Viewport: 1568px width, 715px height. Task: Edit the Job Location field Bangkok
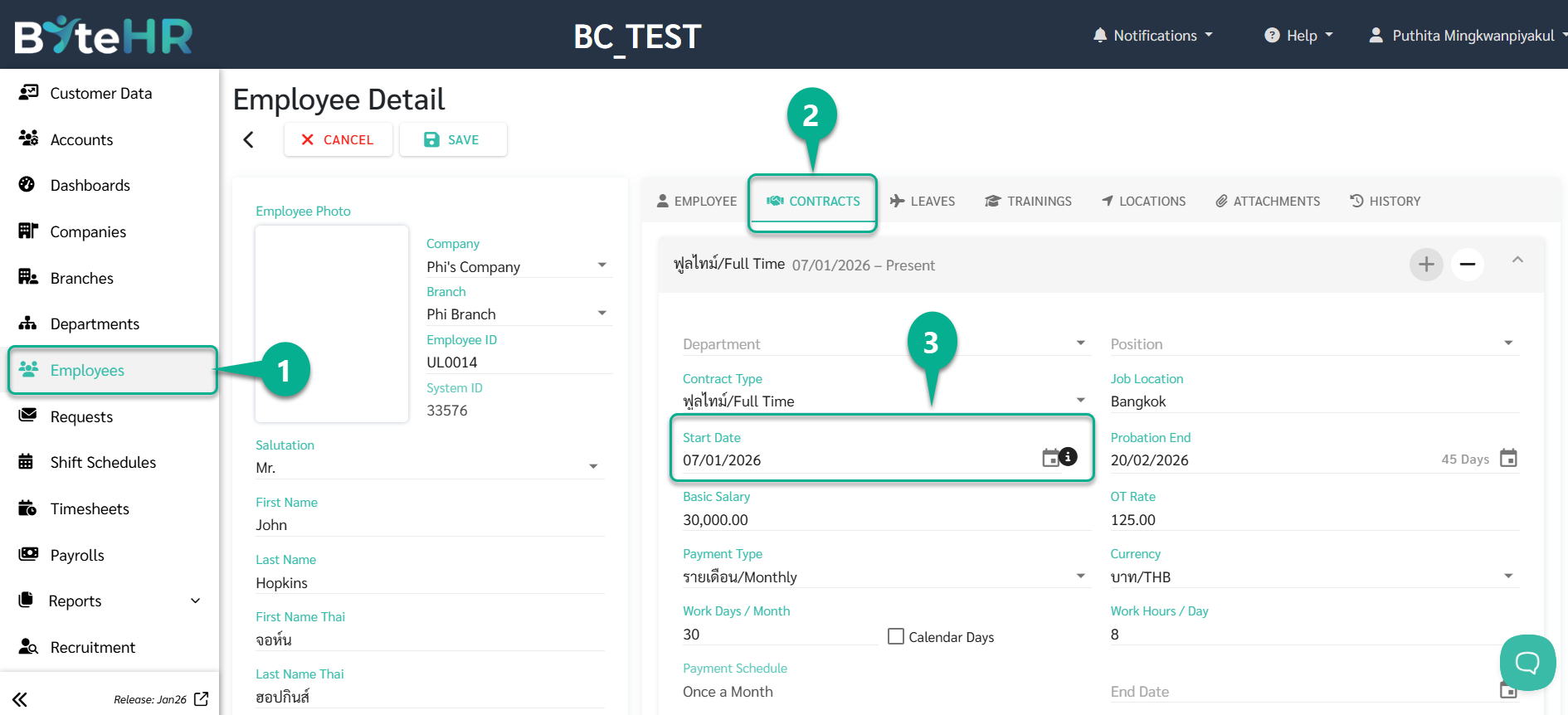tap(1314, 401)
